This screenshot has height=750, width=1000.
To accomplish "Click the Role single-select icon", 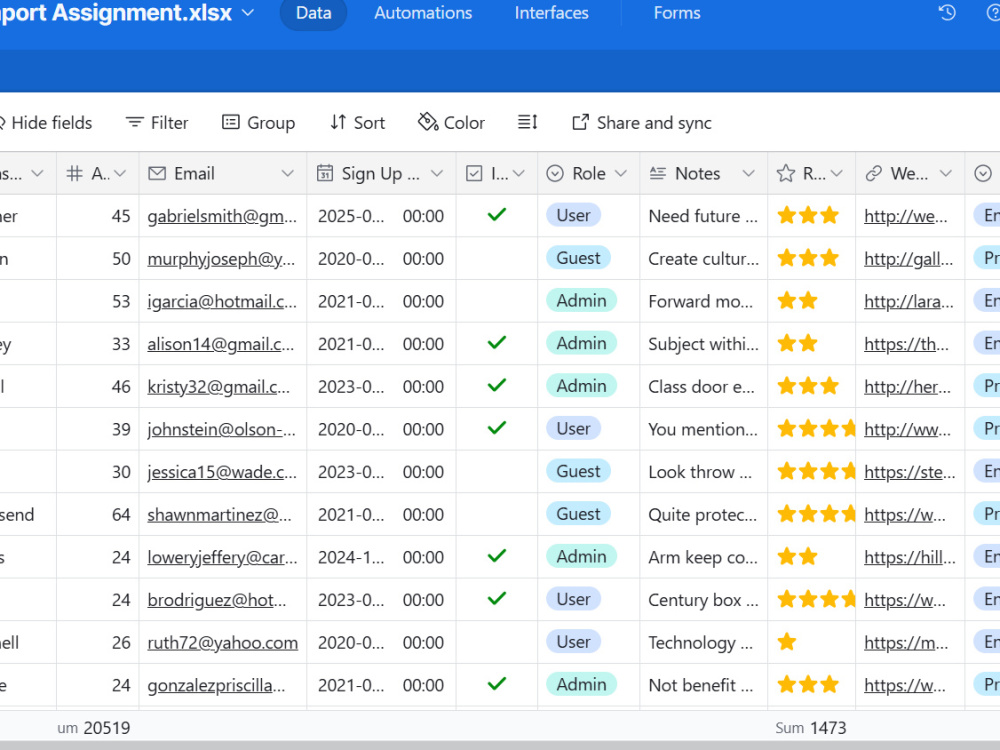I will pyautogui.click(x=555, y=173).
